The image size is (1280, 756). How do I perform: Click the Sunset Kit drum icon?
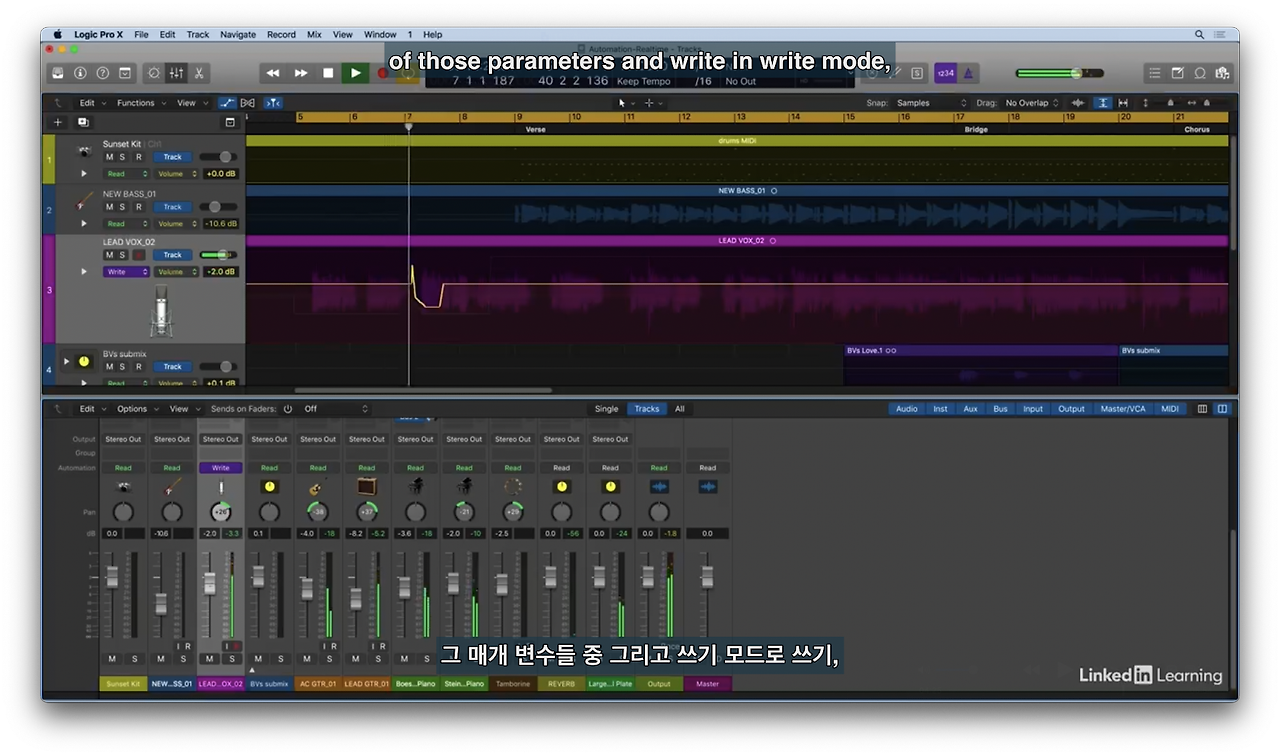click(85, 151)
